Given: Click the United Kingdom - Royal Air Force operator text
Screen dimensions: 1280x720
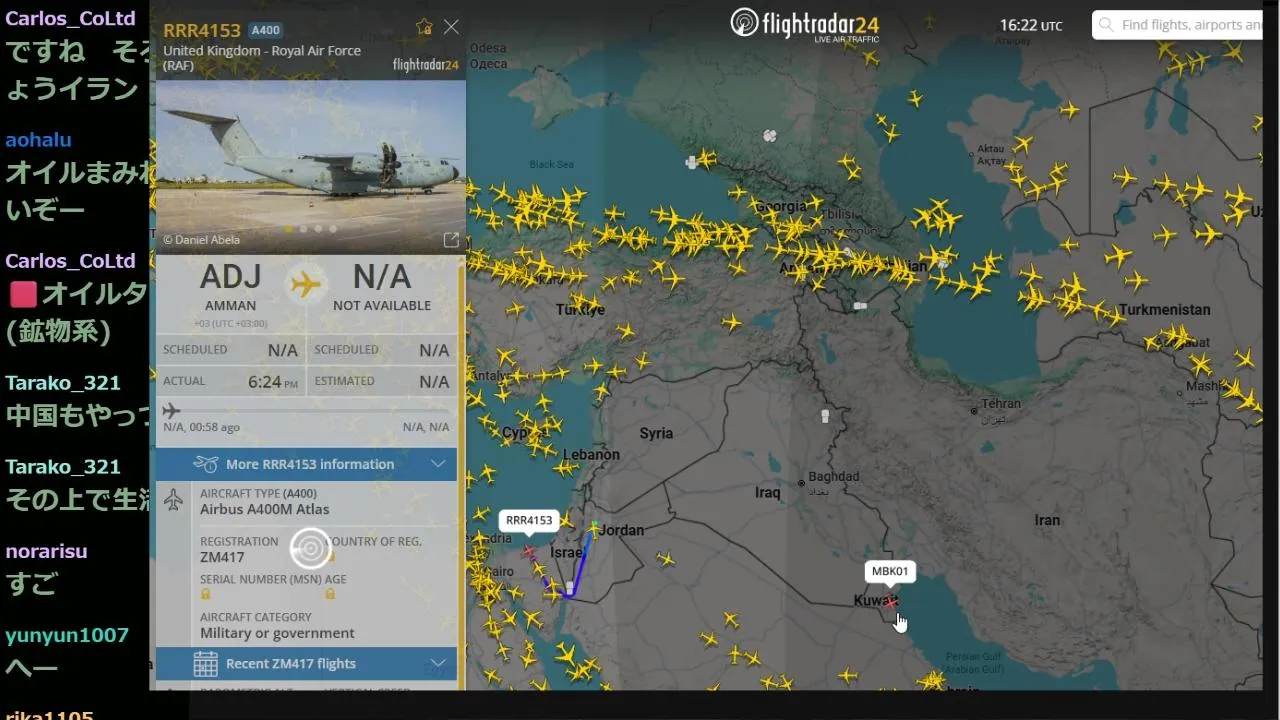Looking at the screenshot, I should (x=262, y=58).
